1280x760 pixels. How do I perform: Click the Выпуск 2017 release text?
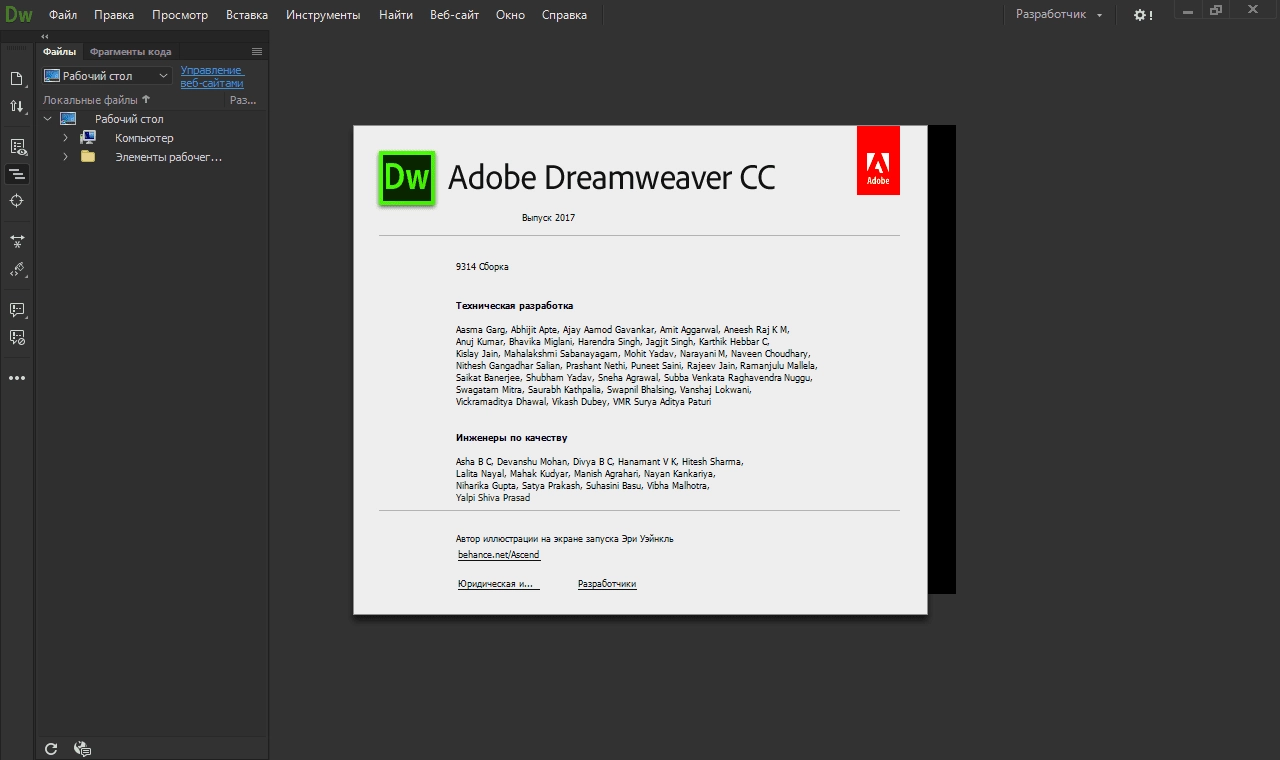[x=548, y=218]
